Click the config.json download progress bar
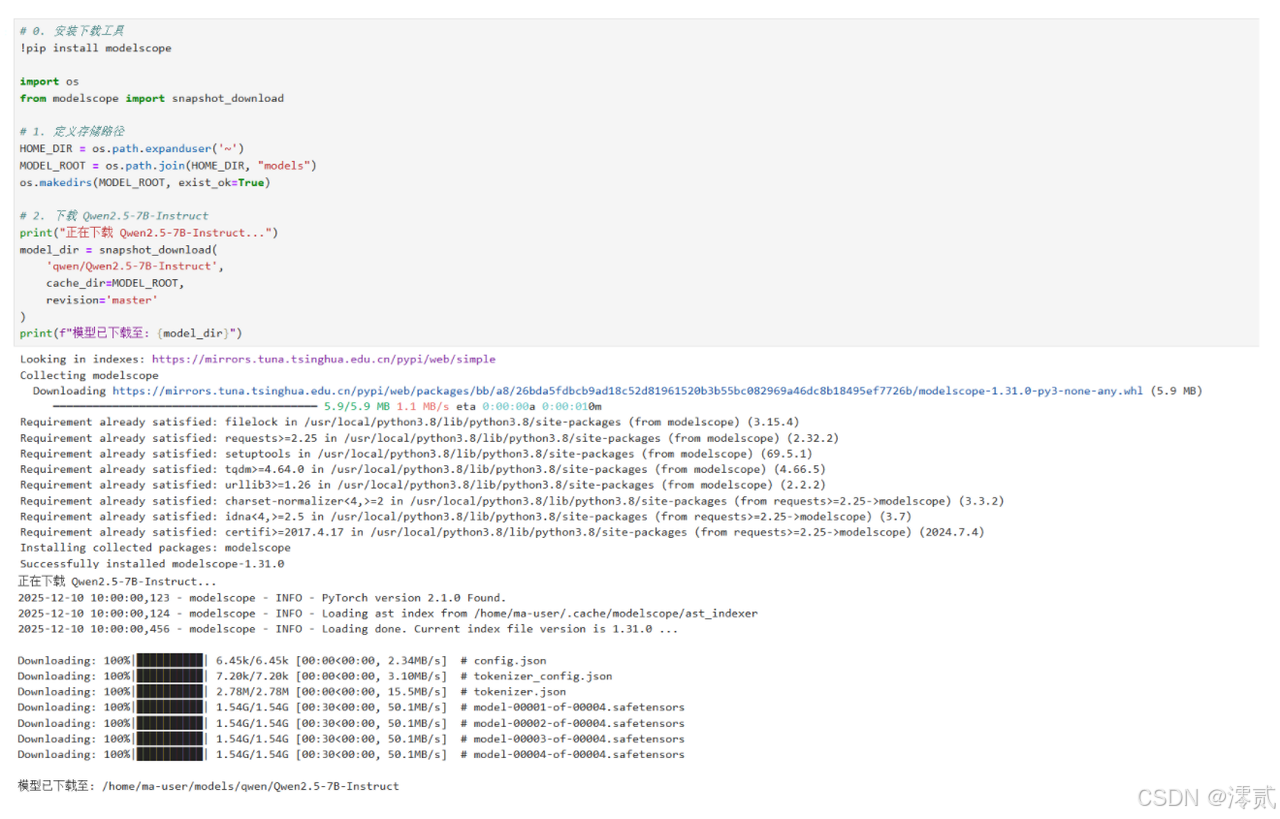Viewport: 1280px width, 819px height. 170,661
